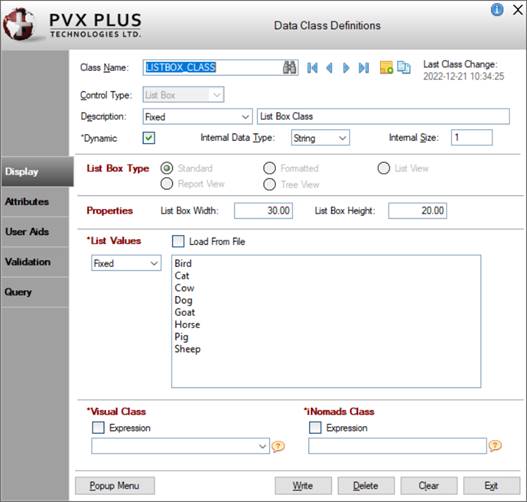The image size is (527, 502).
Task: Expand the Internal Data Type String dropdown
Action: (320, 138)
